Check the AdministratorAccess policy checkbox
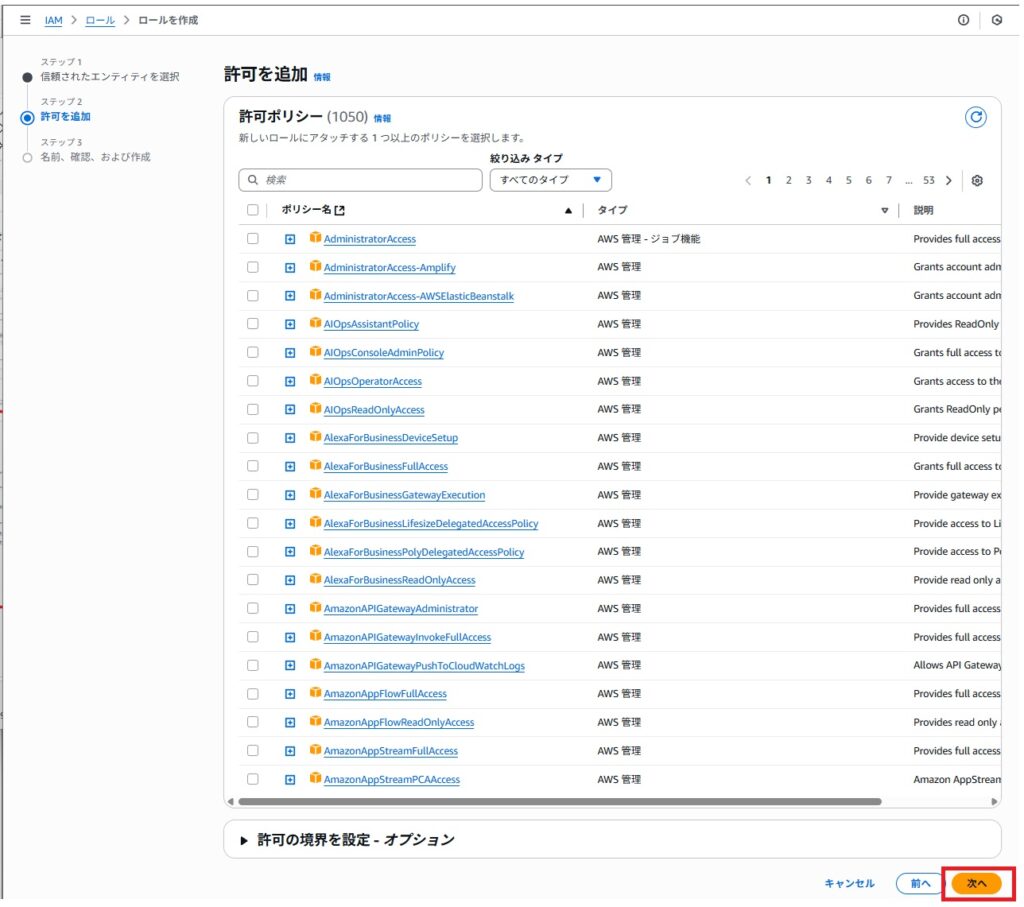This screenshot has height=907, width=1024. point(253,239)
